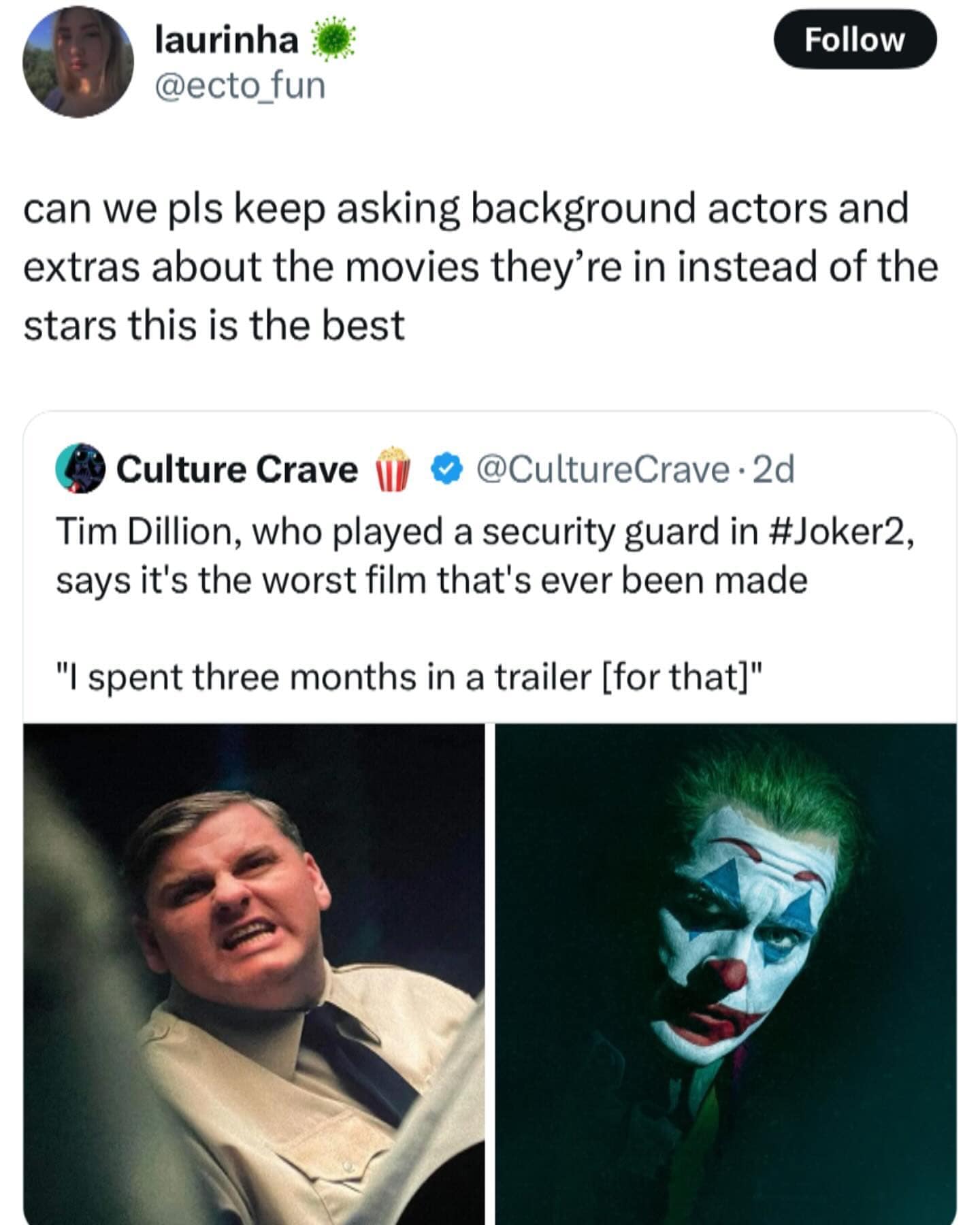This screenshot has width=980, height=1225.
Task: Click the green virus emoji beside laurinha
Action: pos(333,41)
